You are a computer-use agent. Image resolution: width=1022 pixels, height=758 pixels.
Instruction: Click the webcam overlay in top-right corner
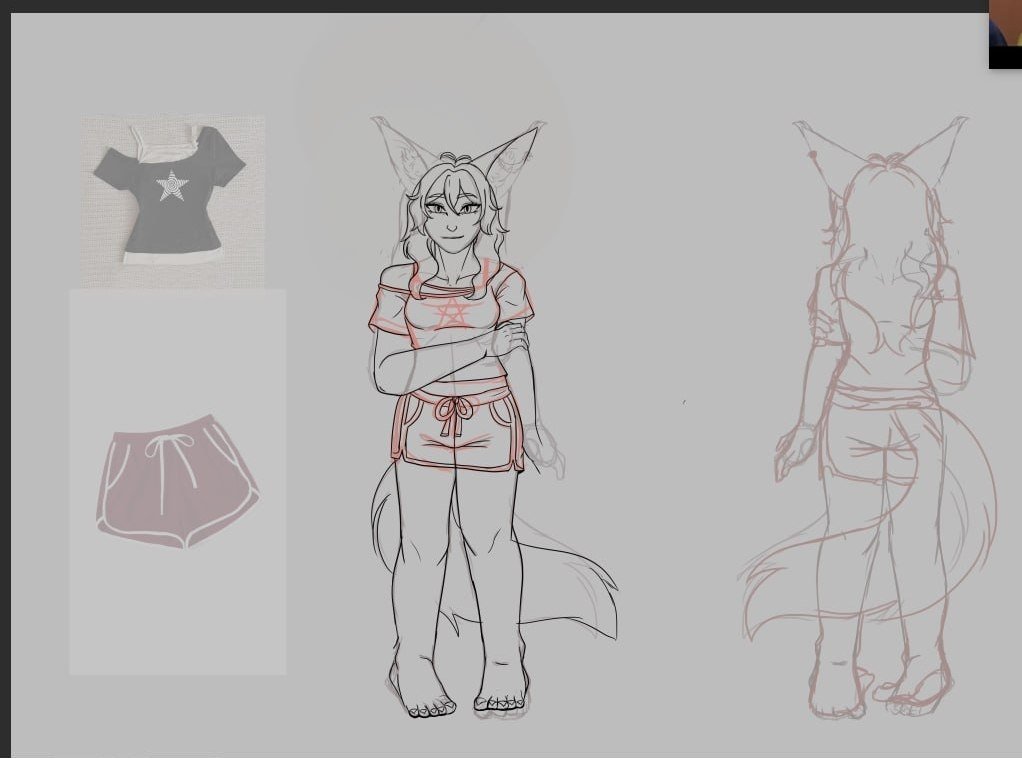click(1005, 34)
